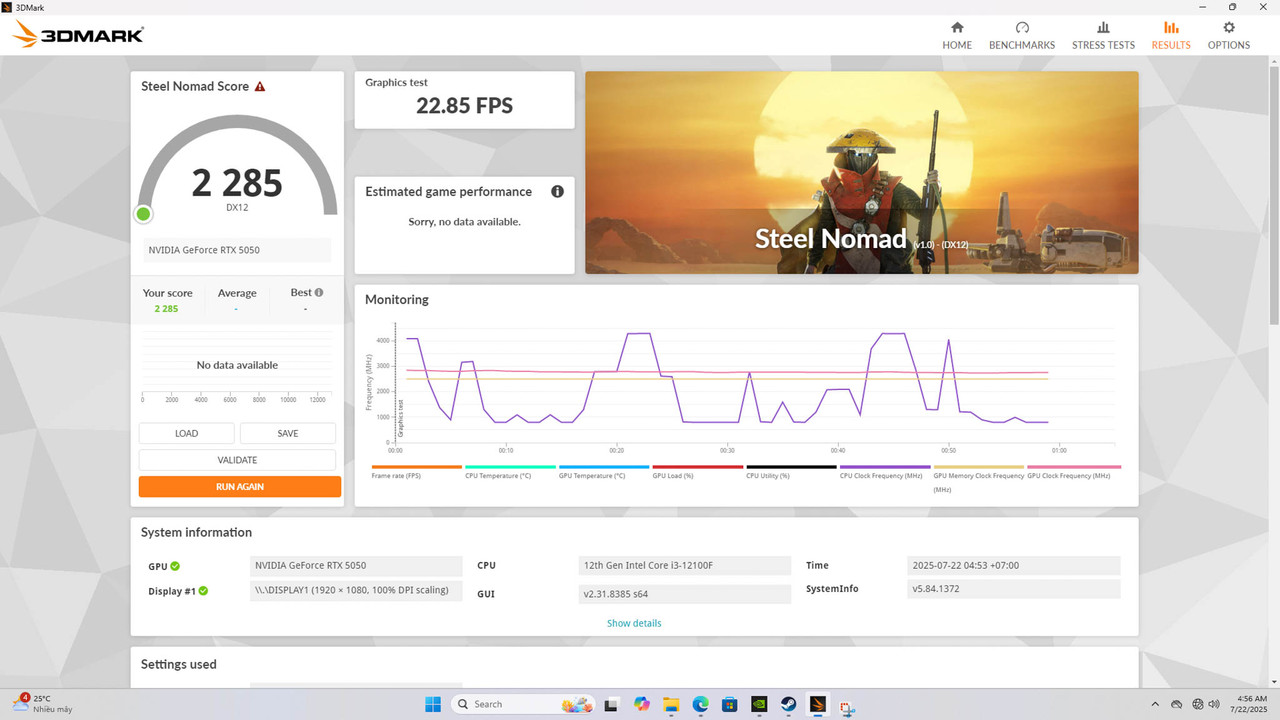Click the VALIDATE button
Image resolution: width=1280 pixels, height=720 pixels.
click(237, 460)
